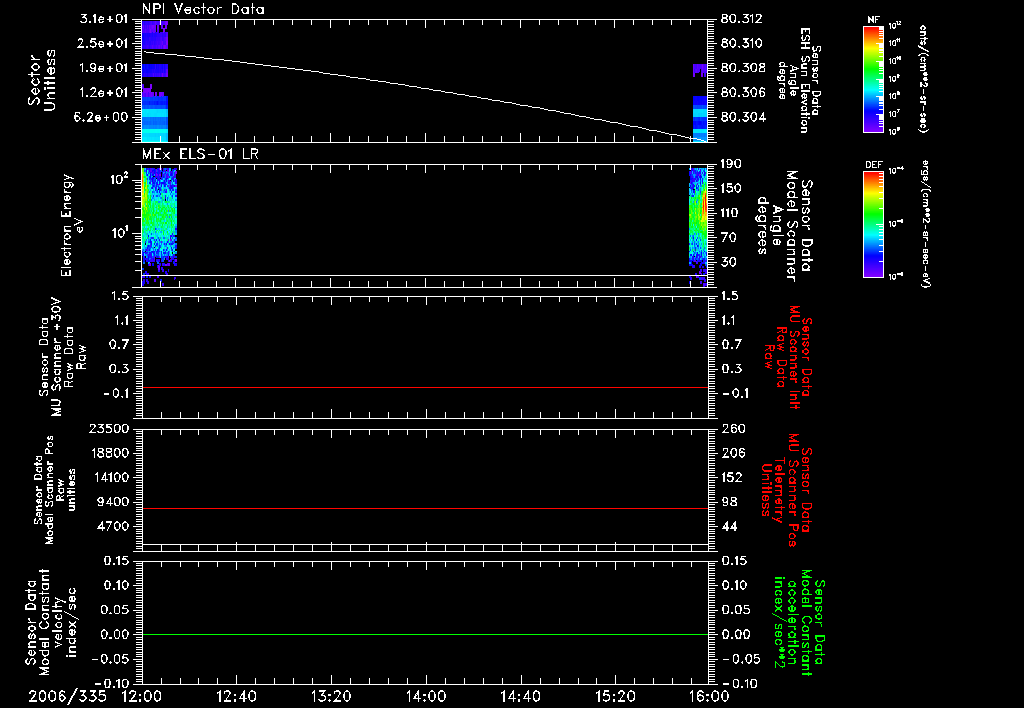Click the NF flux color bar
Image resolution: width=1024 pixels, height=708 pixels.
coord(873,78)
